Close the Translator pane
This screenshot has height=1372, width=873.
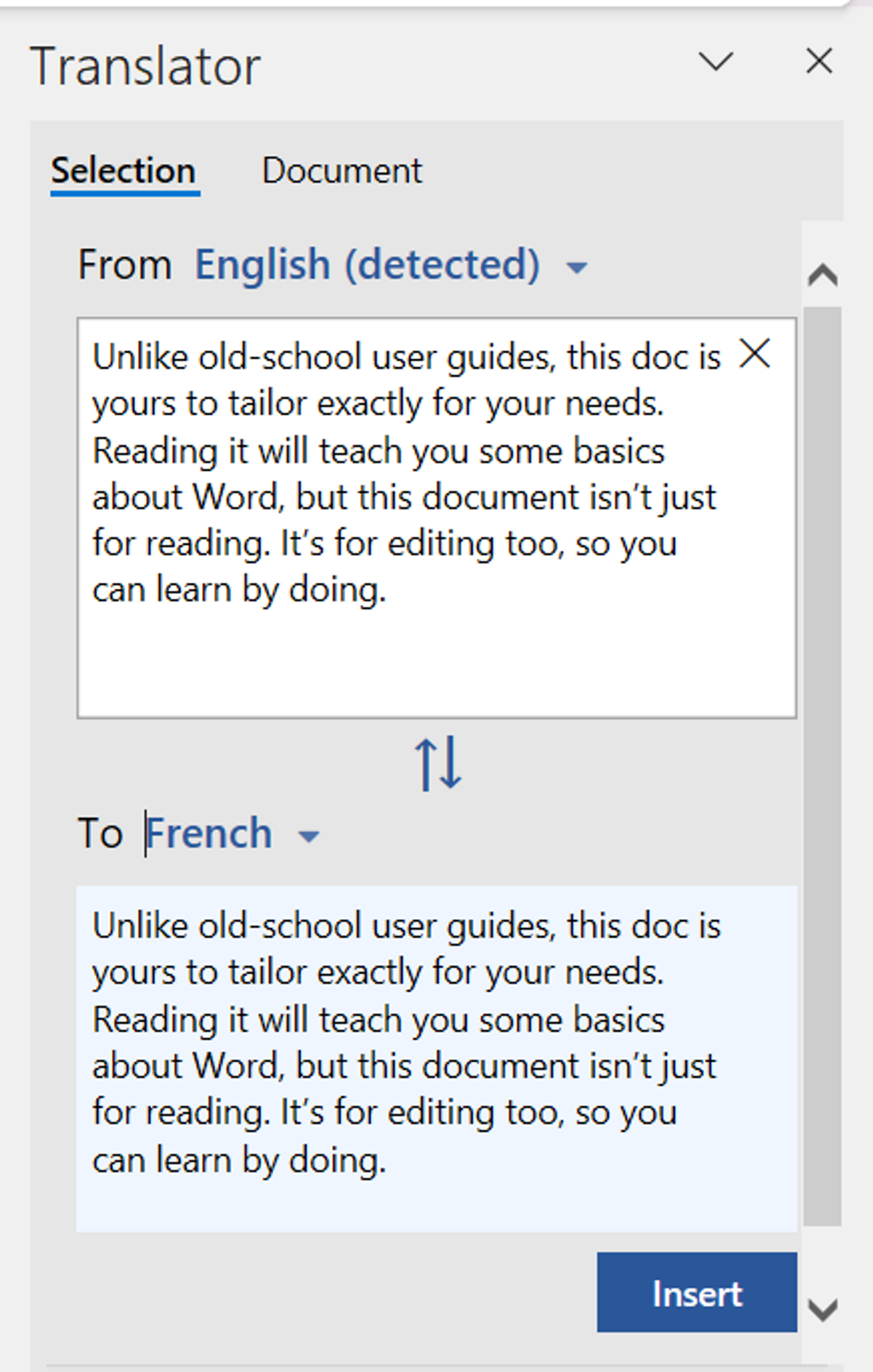pos(819,61)
